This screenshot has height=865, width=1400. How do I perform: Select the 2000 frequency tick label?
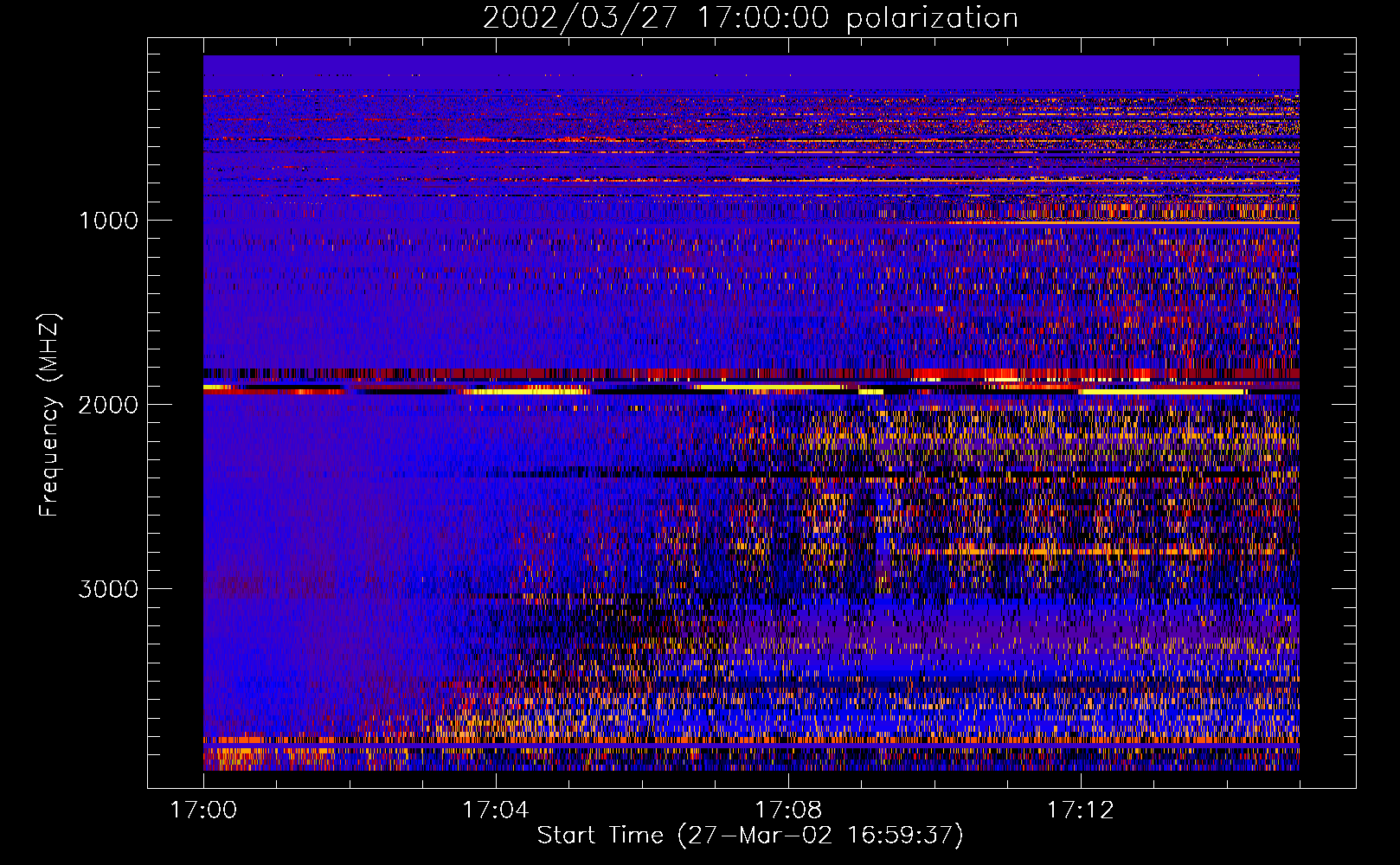click(x=108, y=405)
